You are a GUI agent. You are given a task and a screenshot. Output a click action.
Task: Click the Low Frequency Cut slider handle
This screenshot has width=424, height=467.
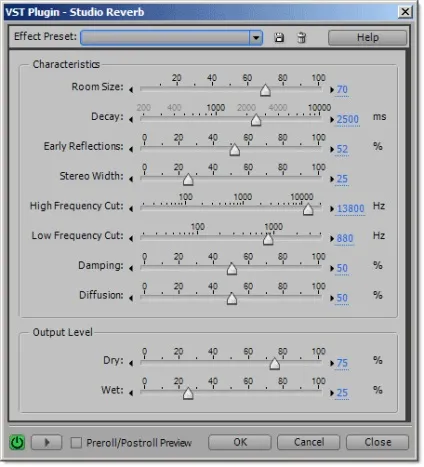tap(268, 239)
